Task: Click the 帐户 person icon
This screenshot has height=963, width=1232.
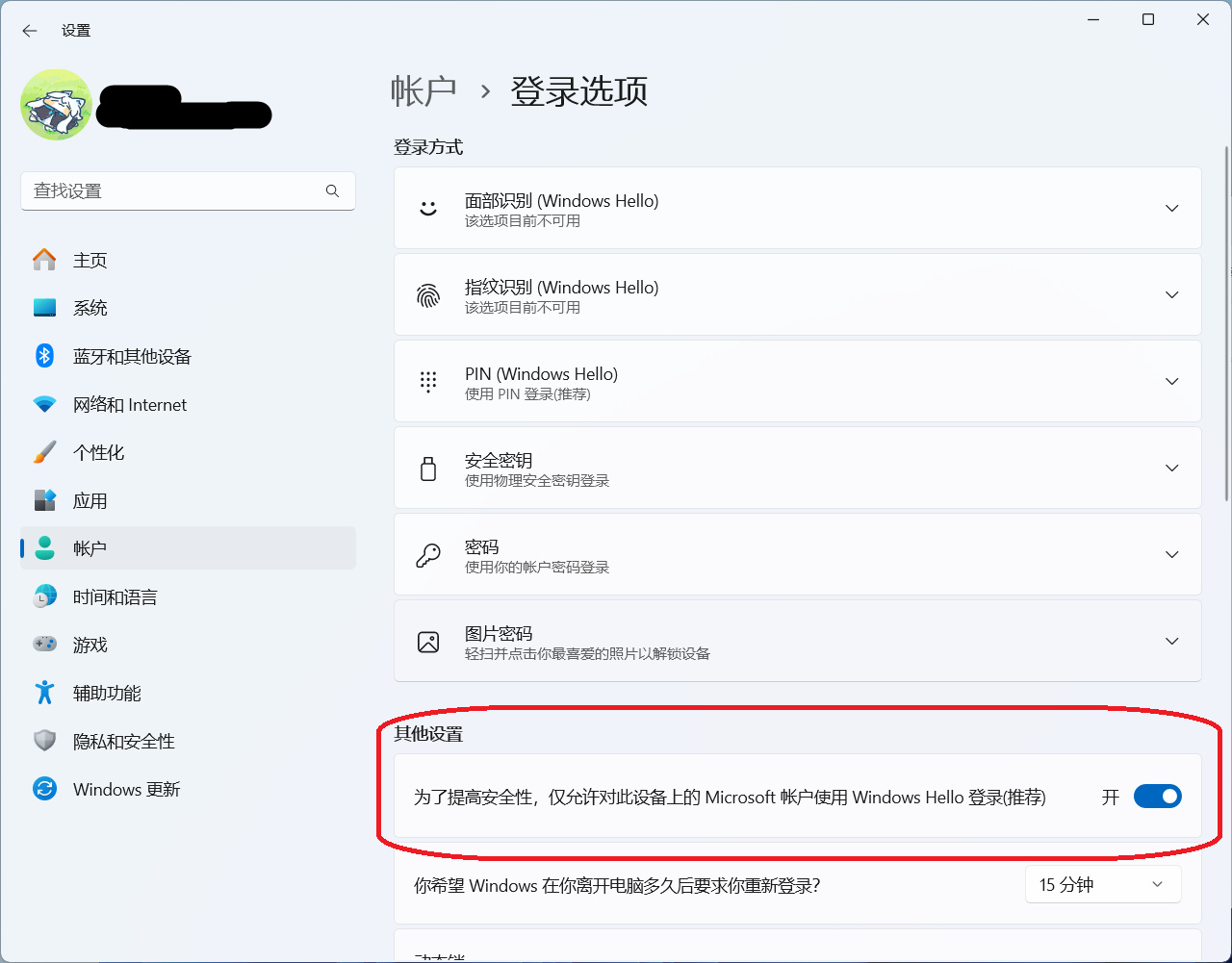Action: (44, 548)
